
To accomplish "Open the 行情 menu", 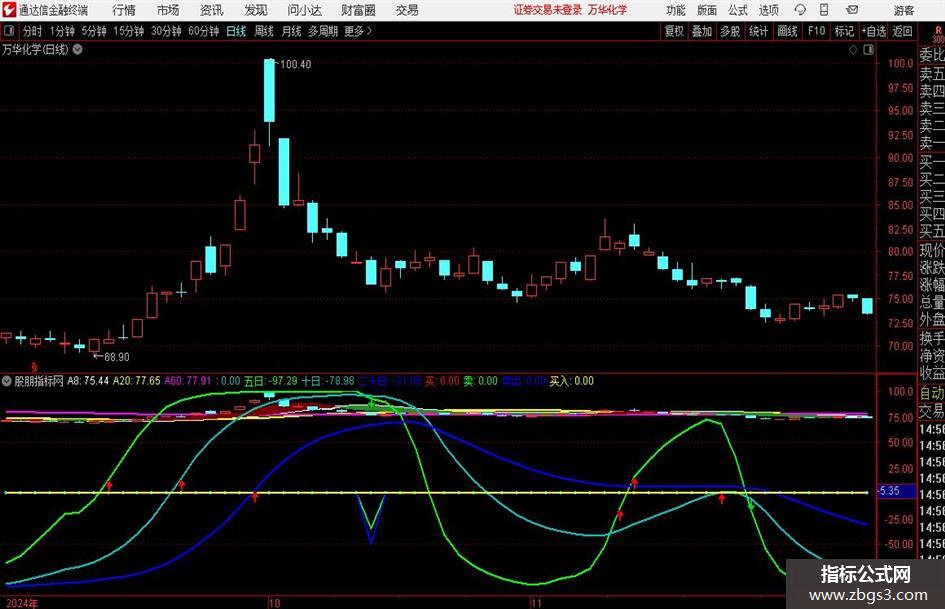I will tap(124, 10).
